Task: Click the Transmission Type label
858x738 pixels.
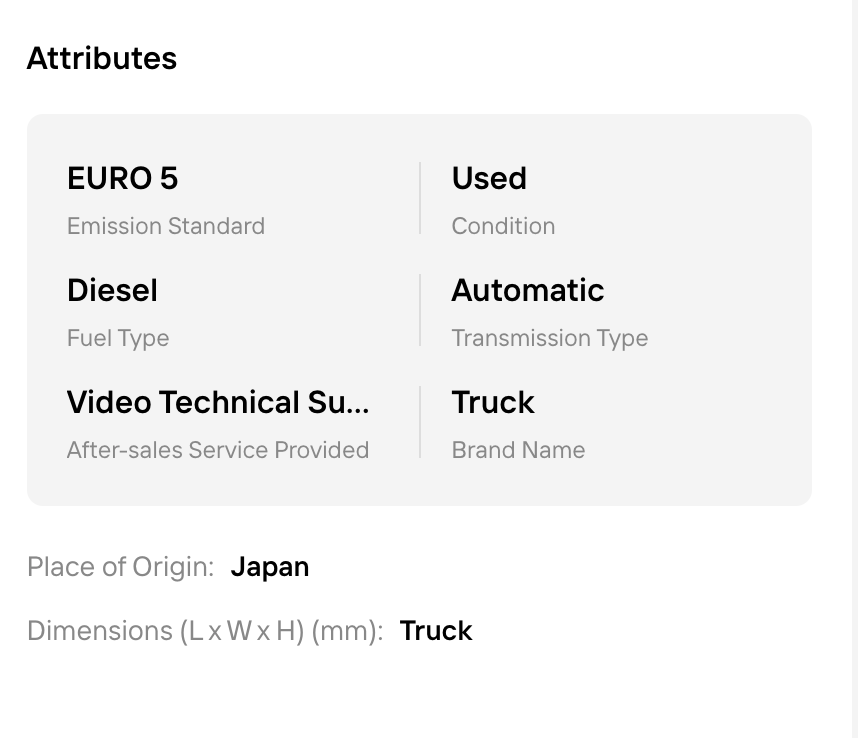Action: tap(550, 338)
